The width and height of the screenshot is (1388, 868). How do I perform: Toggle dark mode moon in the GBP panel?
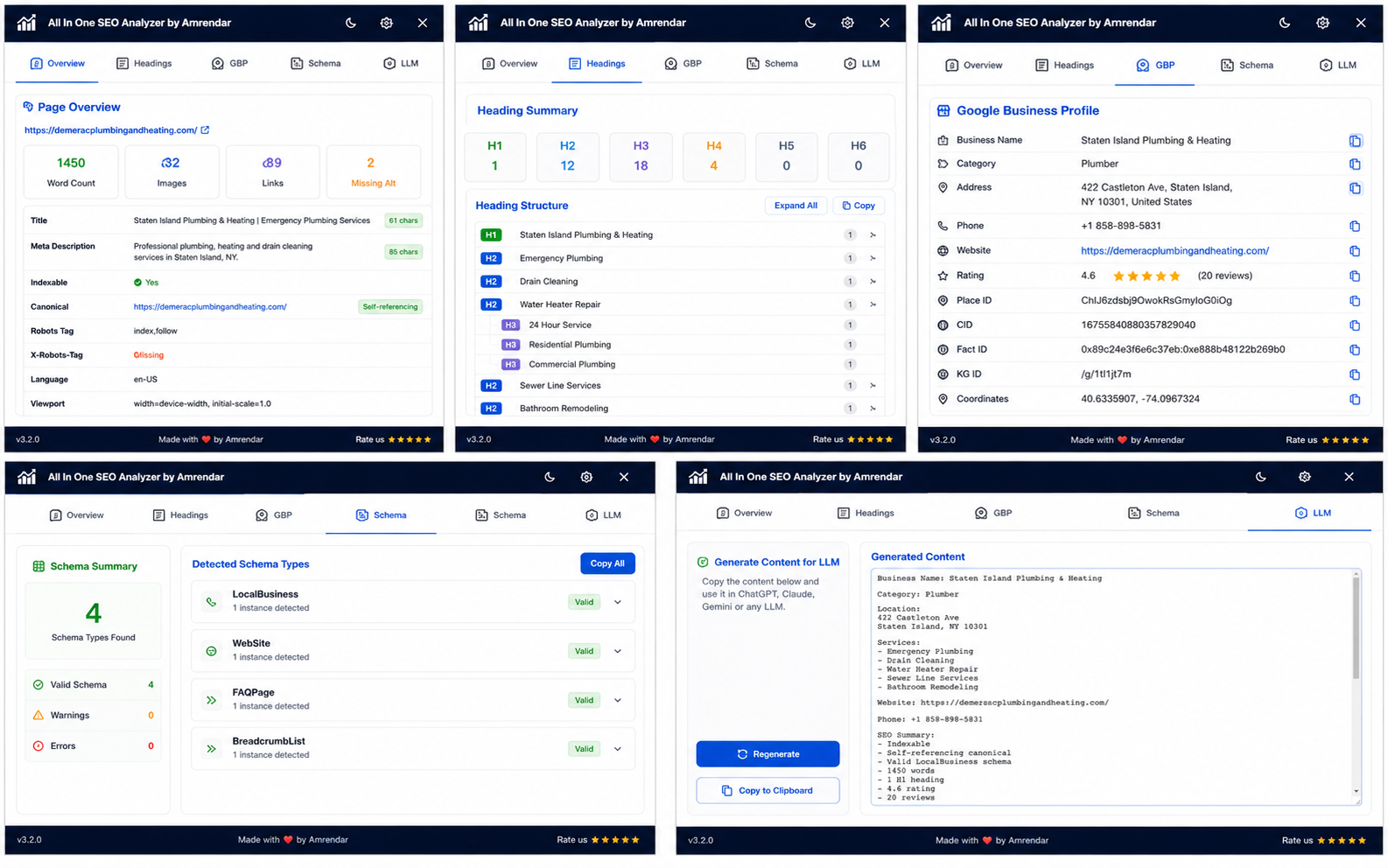click(x=1285, y=23)
